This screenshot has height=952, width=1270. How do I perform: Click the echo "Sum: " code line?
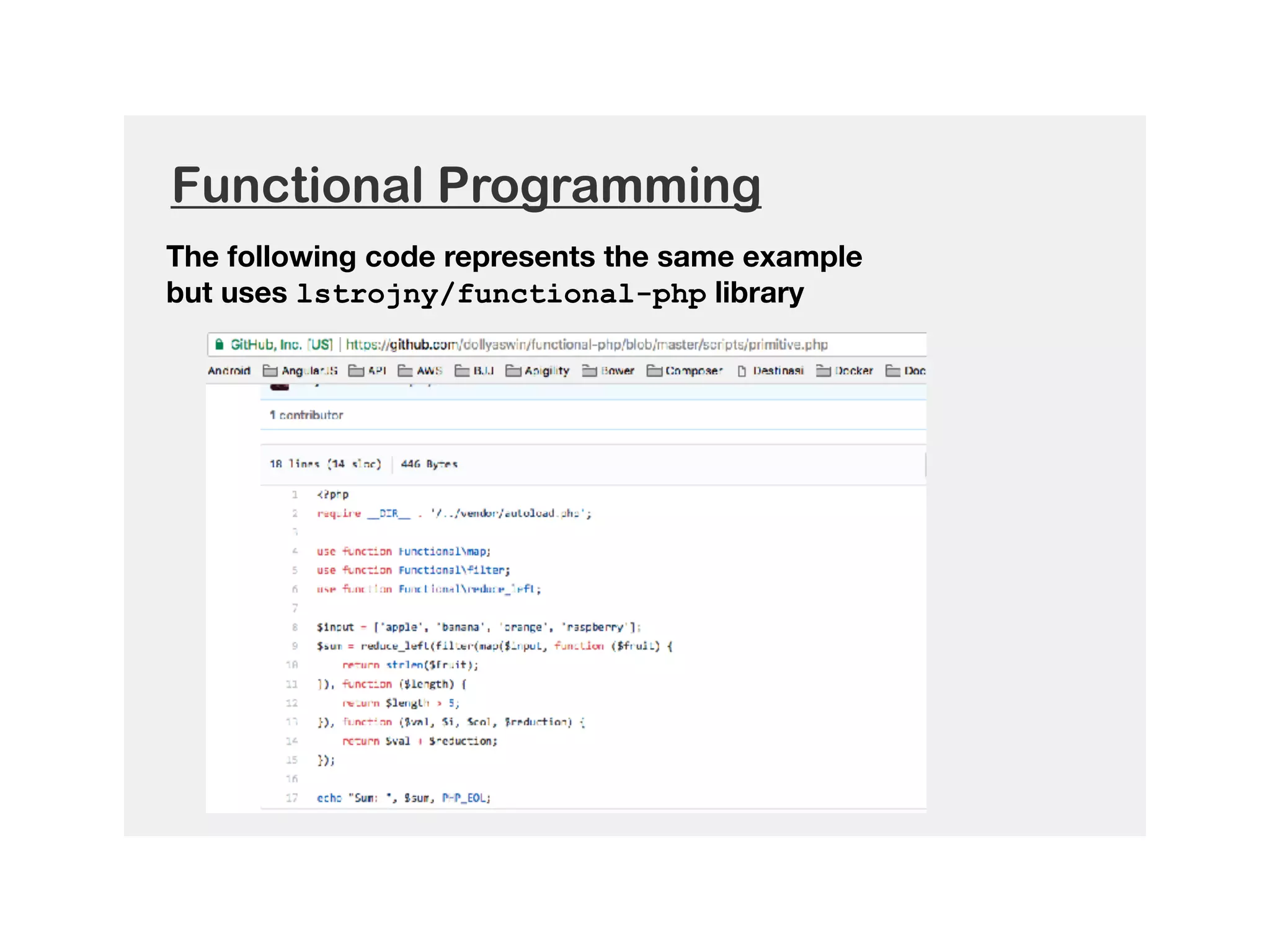pyautogui.click(x=404, y=798)
